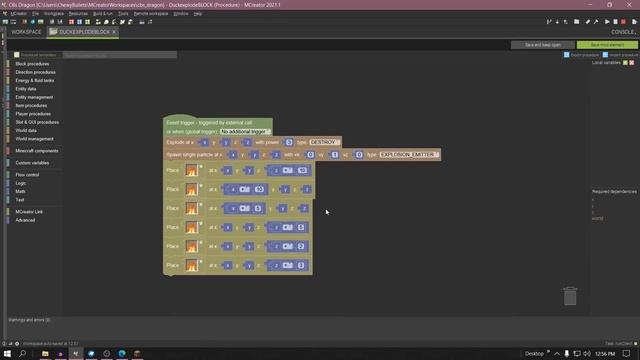Select the Advanced category
The image size is (640, 360).
pos(25,220)
